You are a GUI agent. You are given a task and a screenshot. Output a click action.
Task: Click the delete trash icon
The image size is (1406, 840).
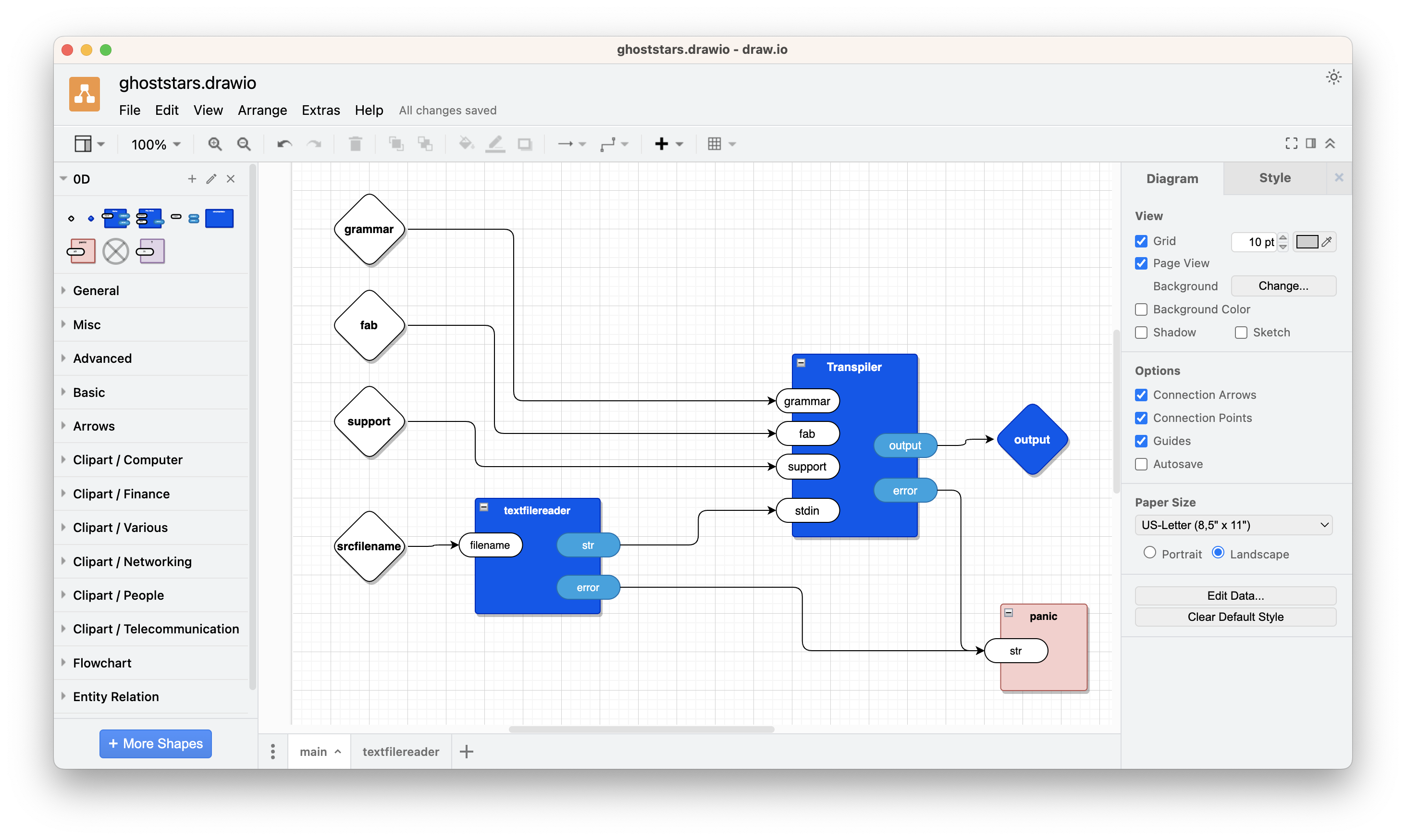click(x=356, y=144)
